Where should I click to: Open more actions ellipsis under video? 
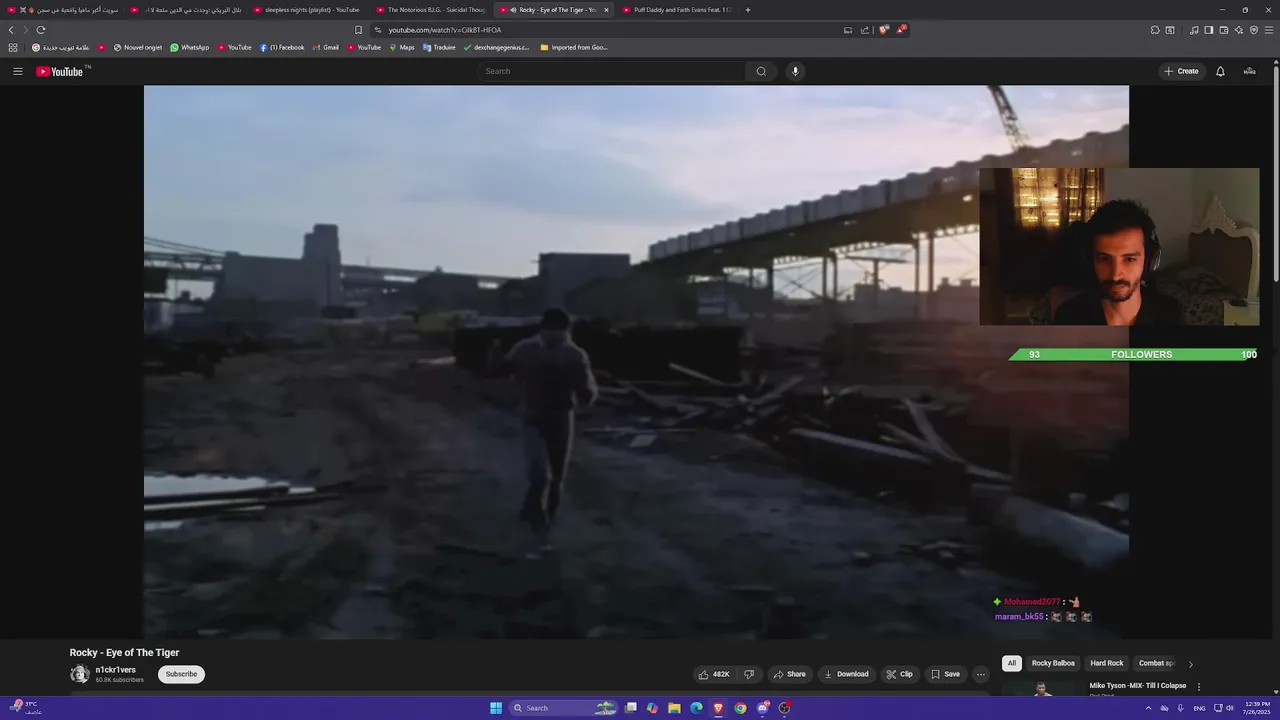[980, 674]
